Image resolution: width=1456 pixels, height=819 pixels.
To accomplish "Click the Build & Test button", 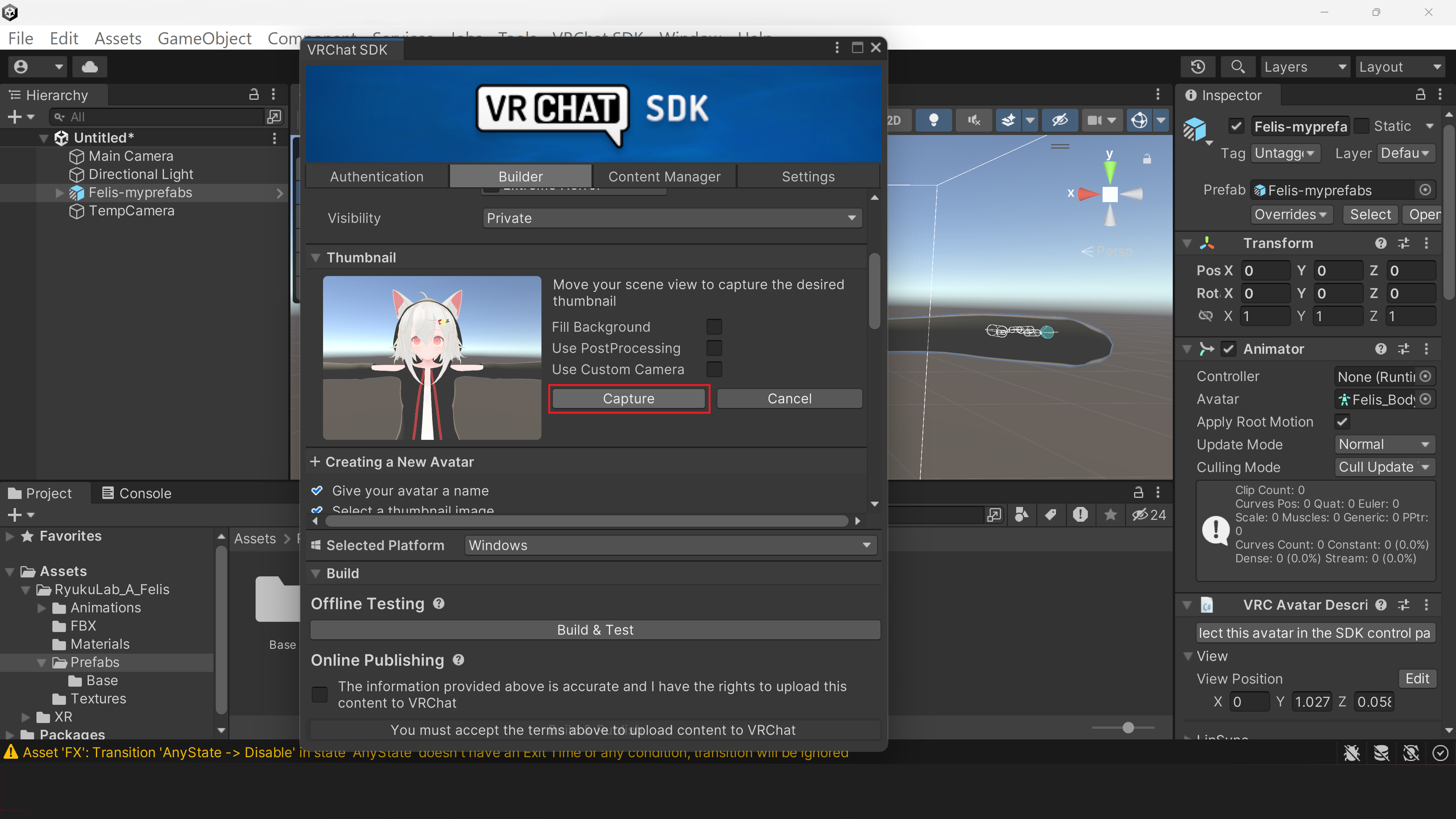I will [595, 630].
